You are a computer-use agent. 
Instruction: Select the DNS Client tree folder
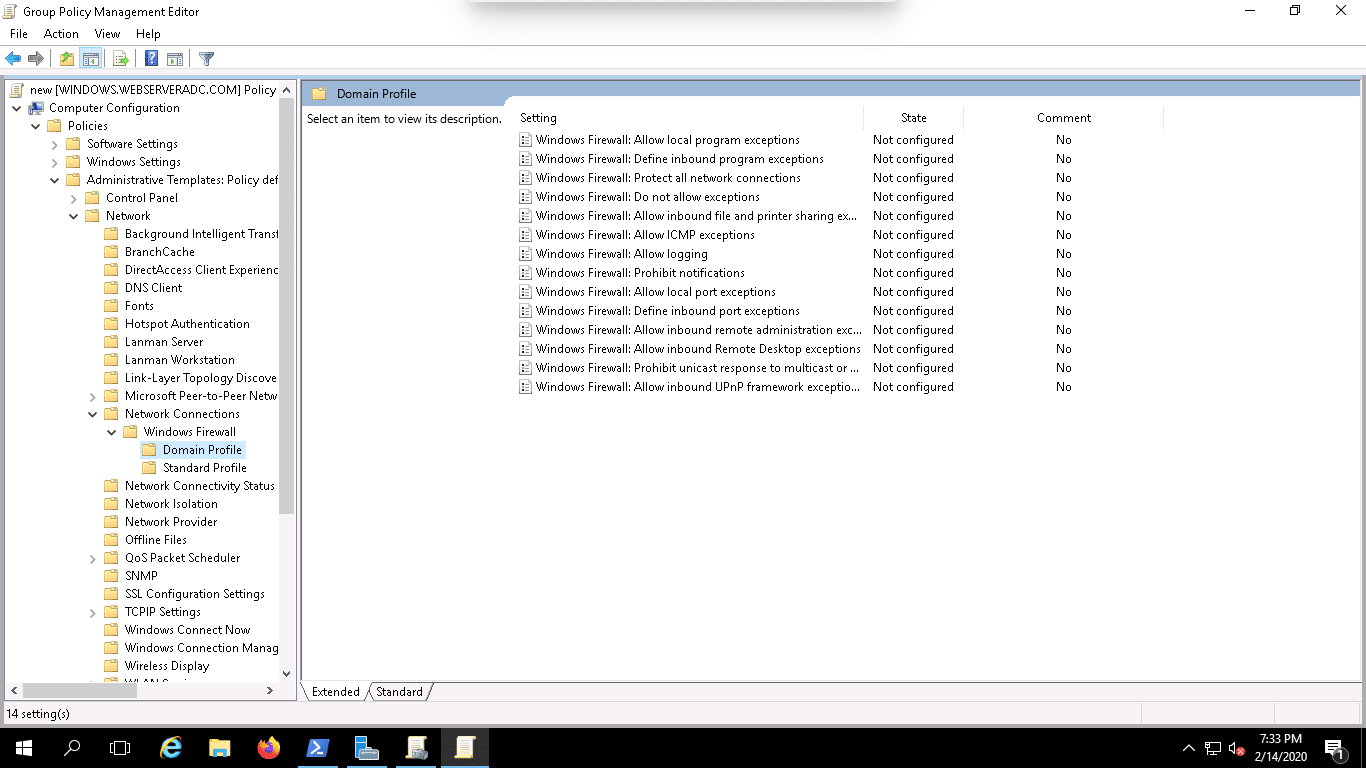click(x=153, y=288)
